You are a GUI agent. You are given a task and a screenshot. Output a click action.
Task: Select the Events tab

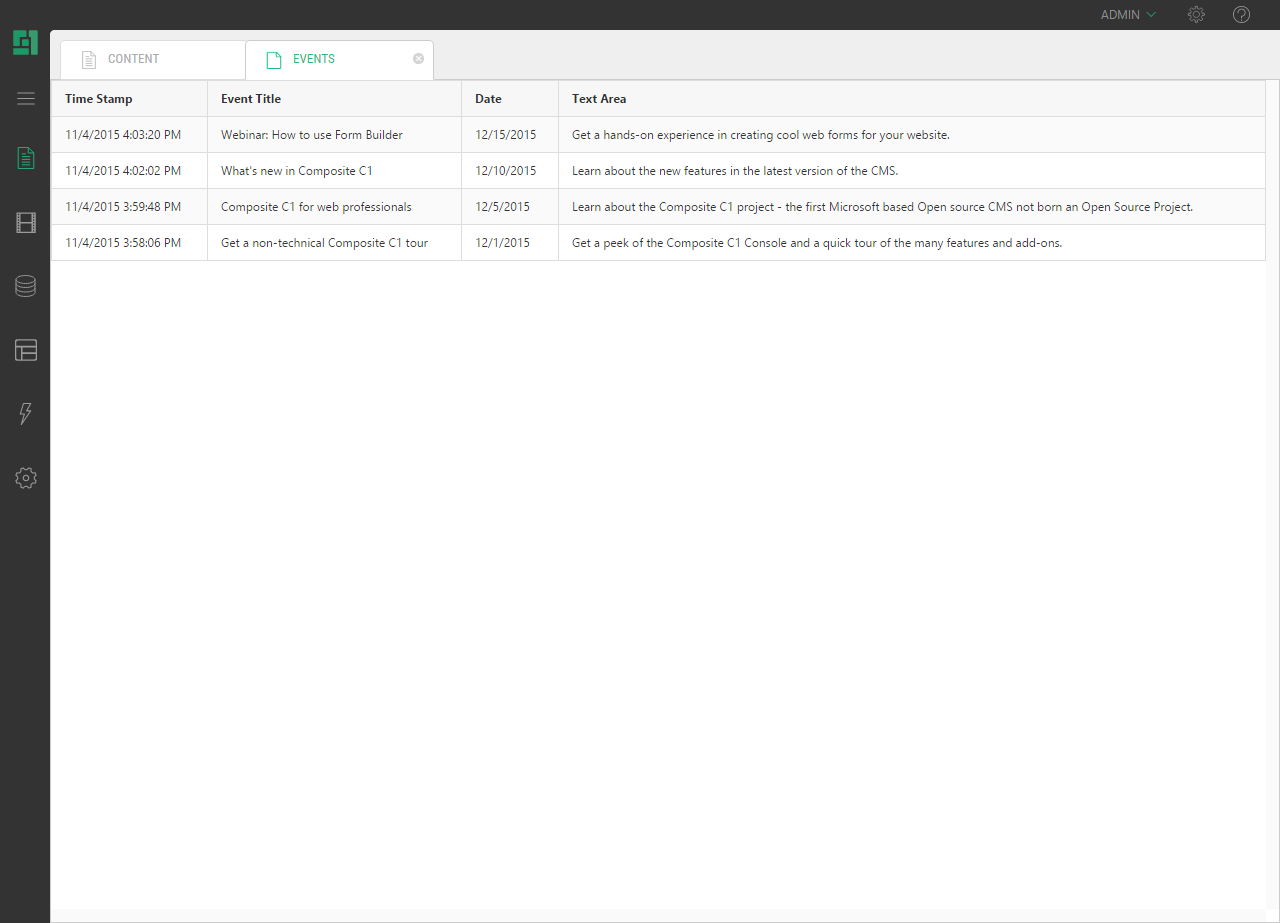pyautogui.click(x=313, y=59)
